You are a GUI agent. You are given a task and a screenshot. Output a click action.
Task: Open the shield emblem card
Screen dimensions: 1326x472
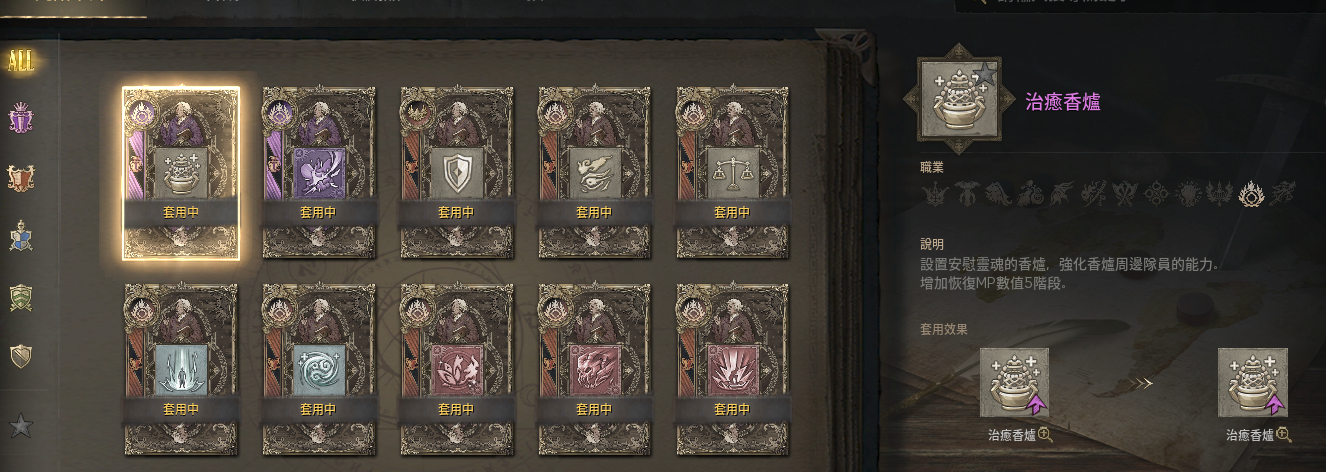coord(457,172)
